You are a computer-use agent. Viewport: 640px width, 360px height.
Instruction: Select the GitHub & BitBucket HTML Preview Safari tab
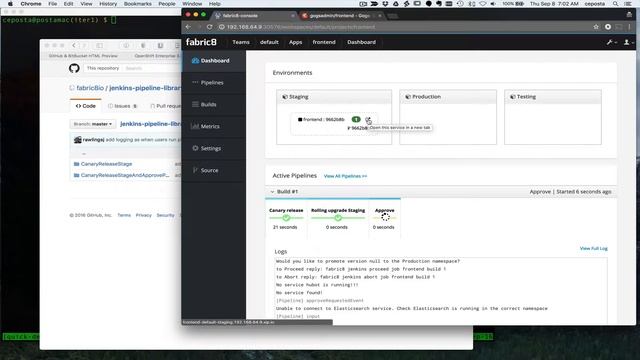(x=83, y=56)
